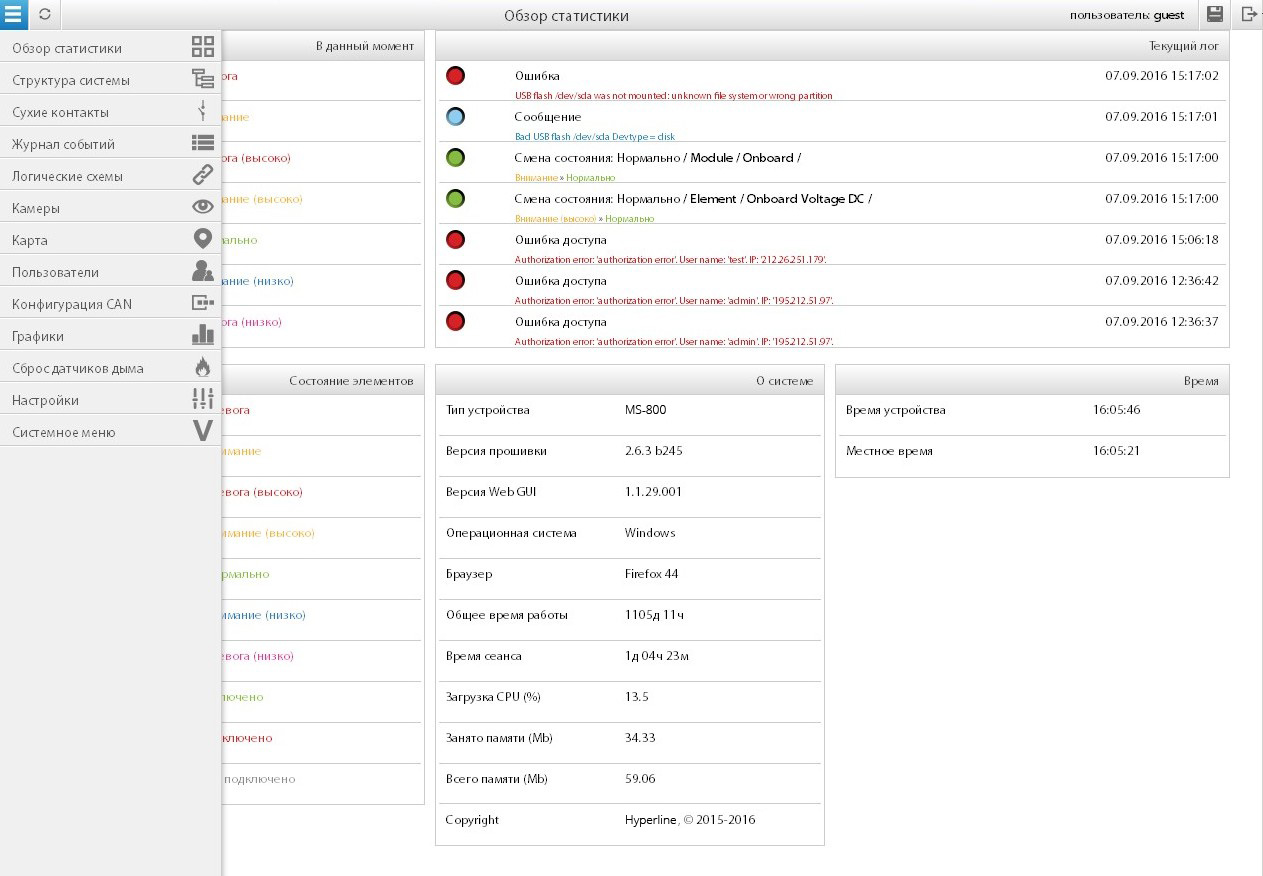Viewport: 1263px width, 876px height.
Task: Click the contact icon beside Сухие контакты
Action: [203, 111]
